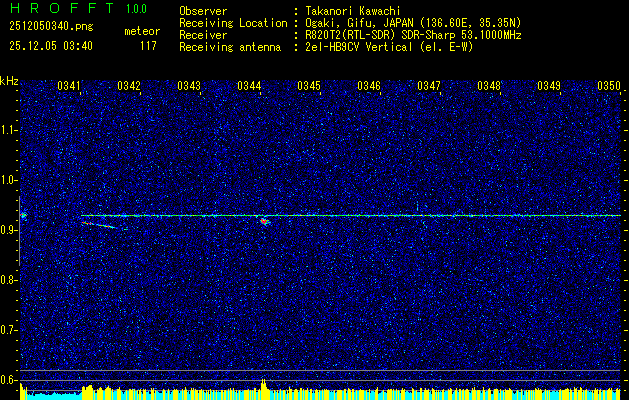Click the version number 1.0.0
Viewport: 629px width, 400px height.
tap(136, 8)
